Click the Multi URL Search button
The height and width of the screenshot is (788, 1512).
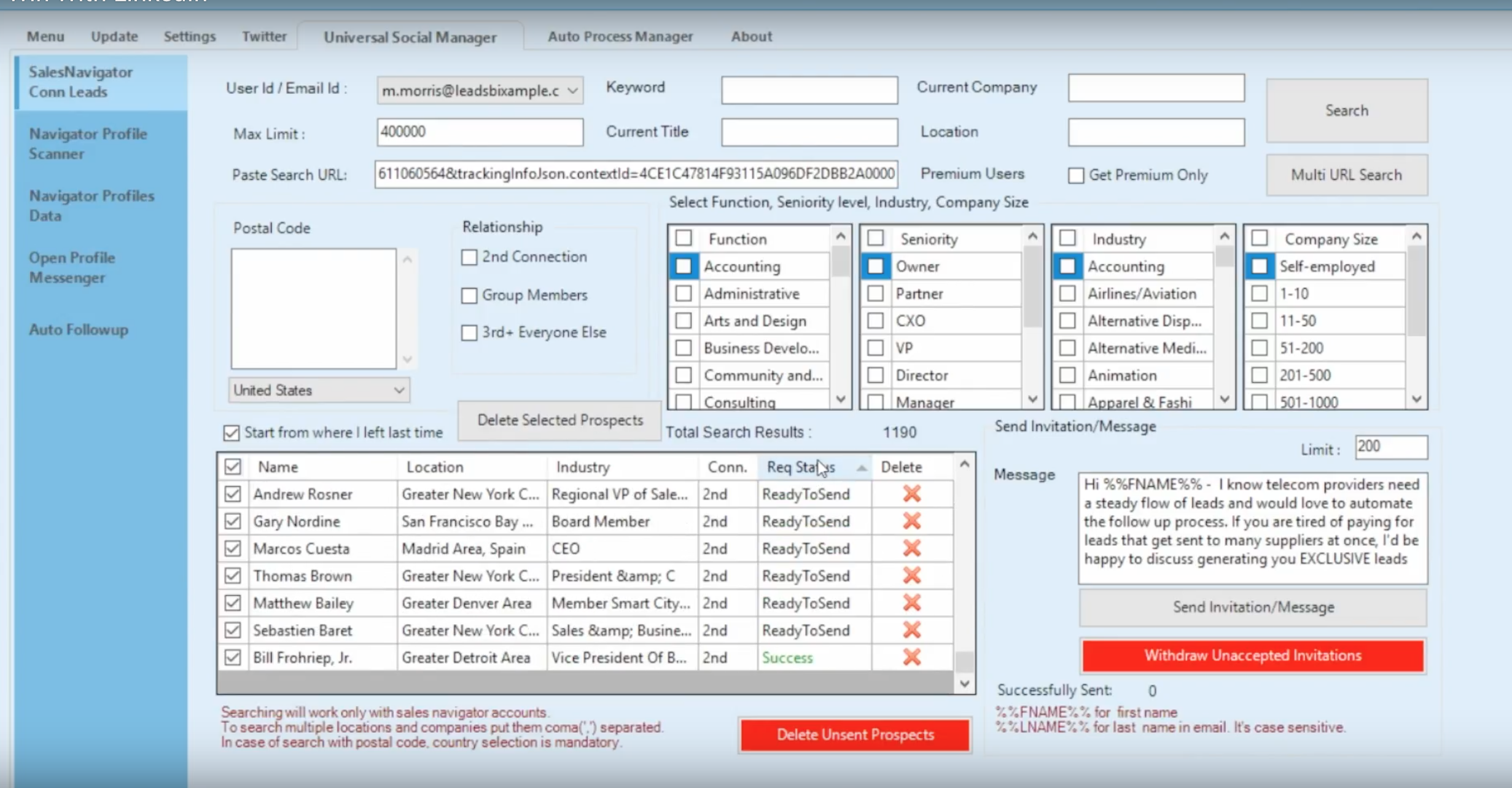tap(1346, 175)
